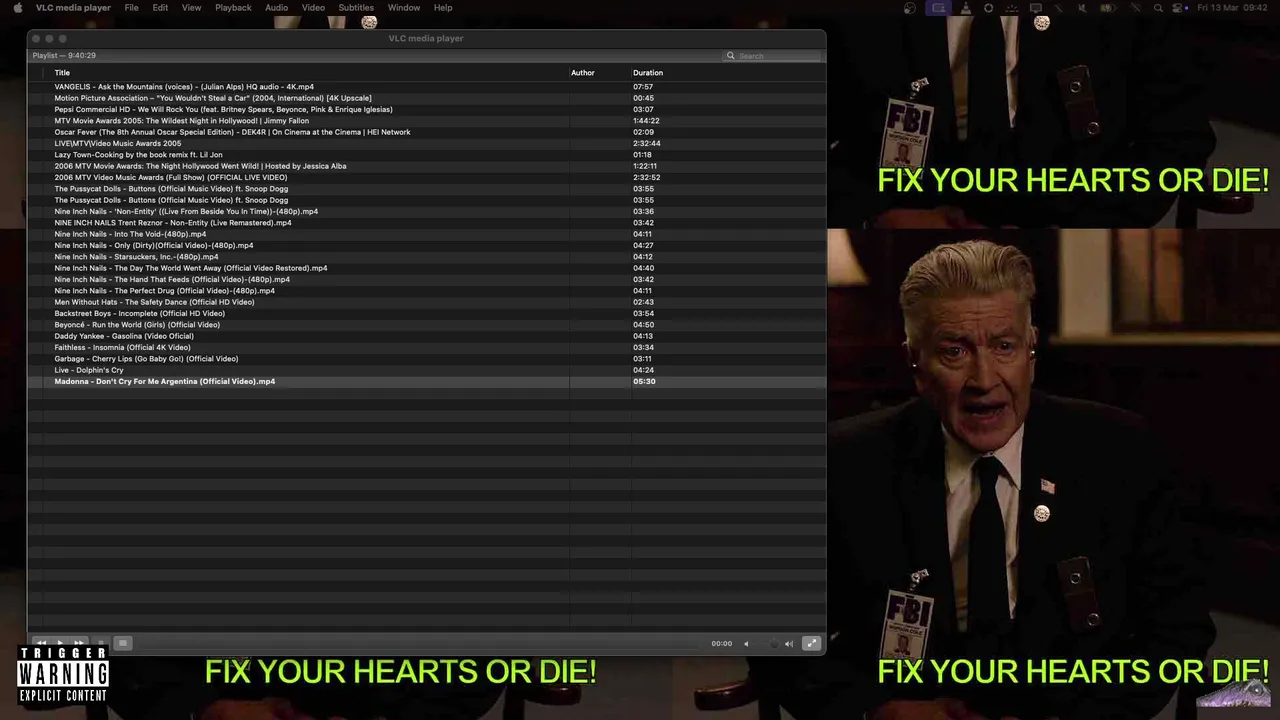The width and height of the screenshot is (1280, 720).
Task: Select Daddy Yankee - Gasolina track
Action: [x=427, y=336]
